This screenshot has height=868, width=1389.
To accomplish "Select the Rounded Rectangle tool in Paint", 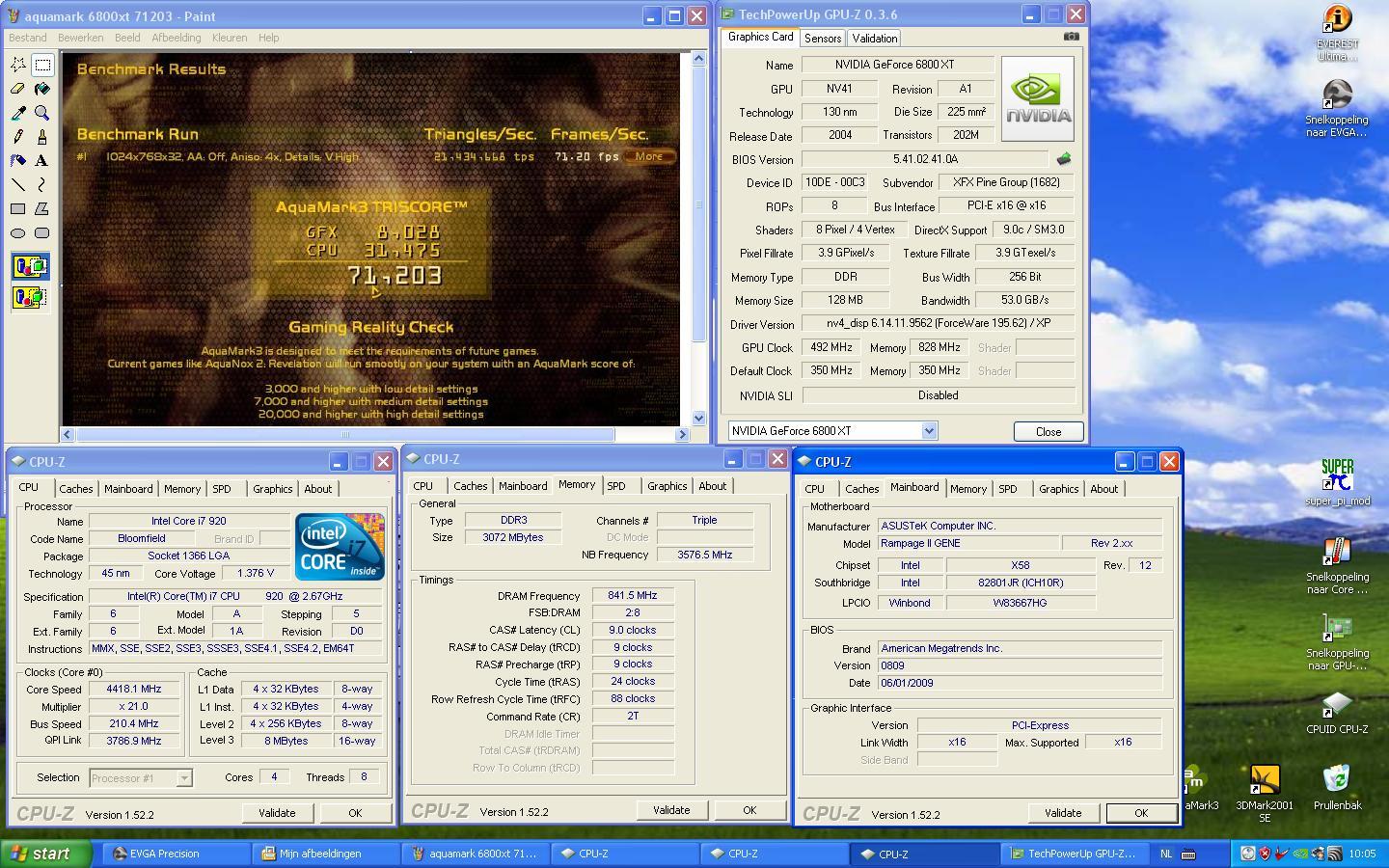I will [42, 232].
